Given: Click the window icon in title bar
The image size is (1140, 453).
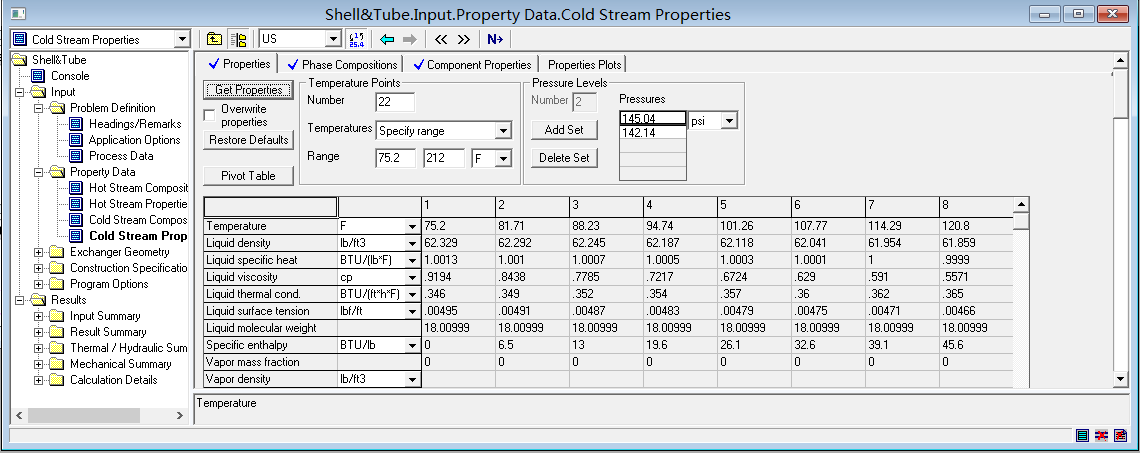Looking at the screenshot, I should [20, 14].
